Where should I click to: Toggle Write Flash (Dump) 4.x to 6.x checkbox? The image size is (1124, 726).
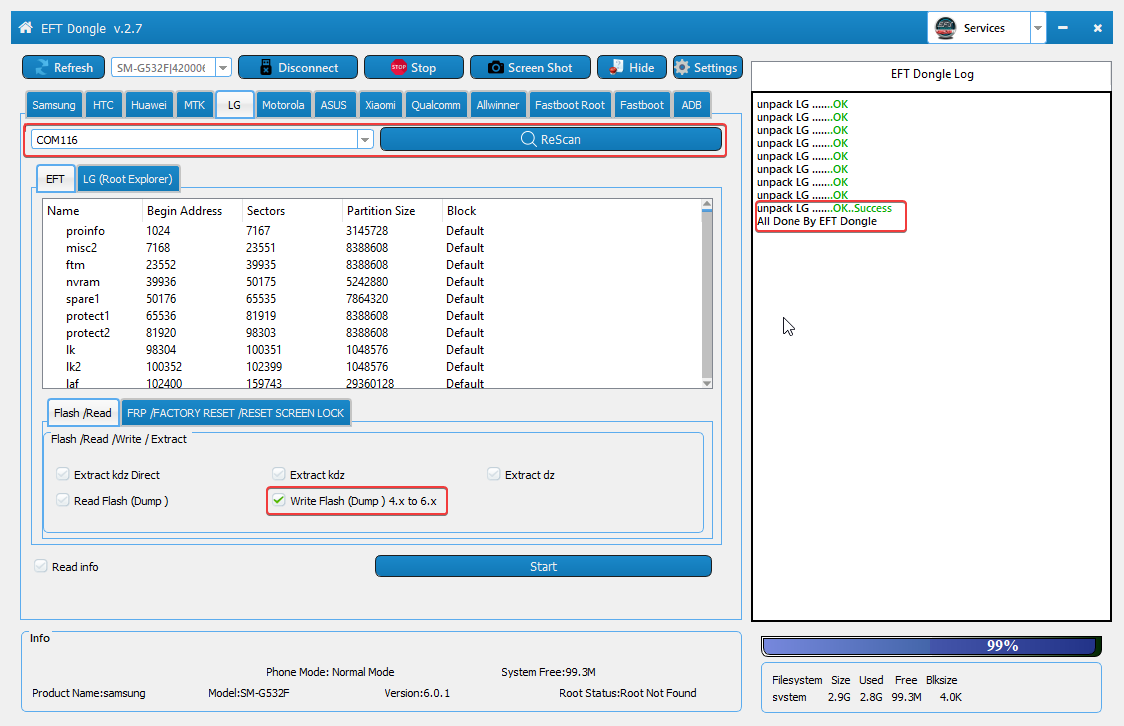[279, 500]
